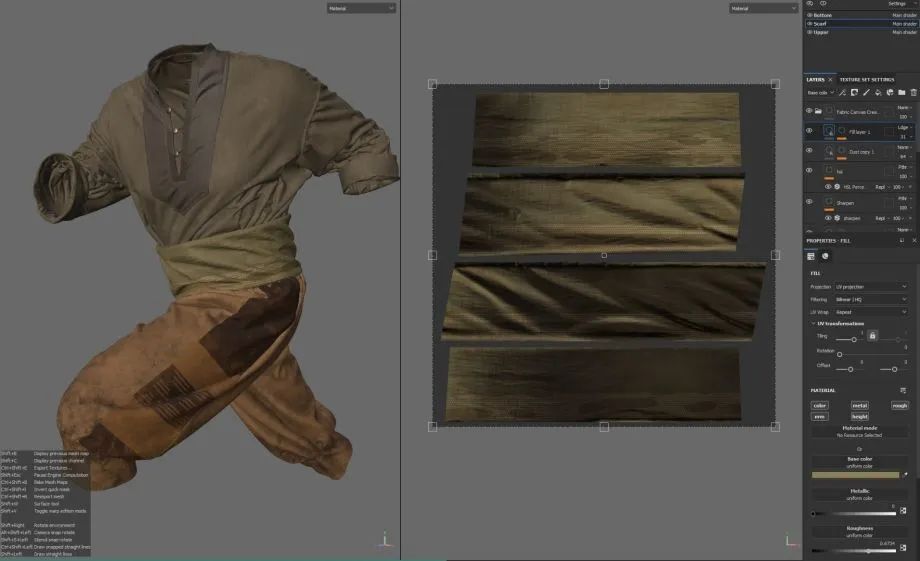Open the 3D viewport Material dropdown
The width and height of the screenshot is (920, 561).
[x=361, y=8]
